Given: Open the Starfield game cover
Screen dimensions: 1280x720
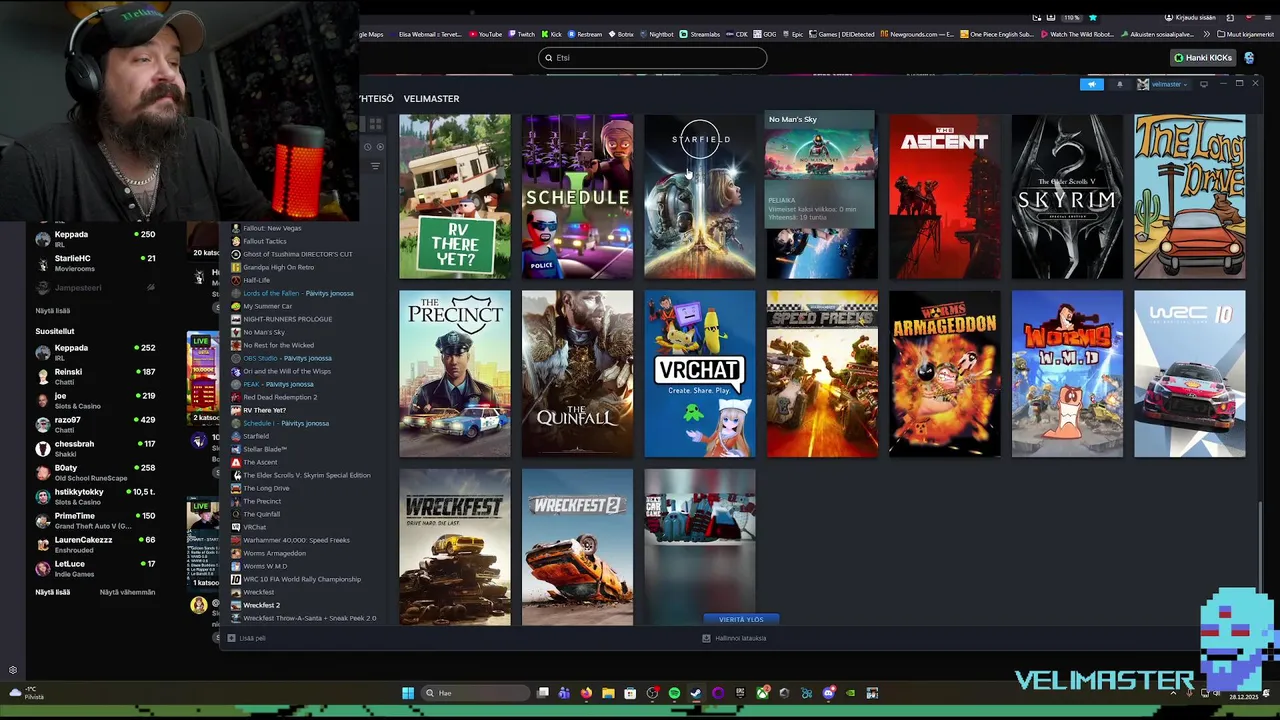Looking at the screenshot, I should [x=700, y=196].
